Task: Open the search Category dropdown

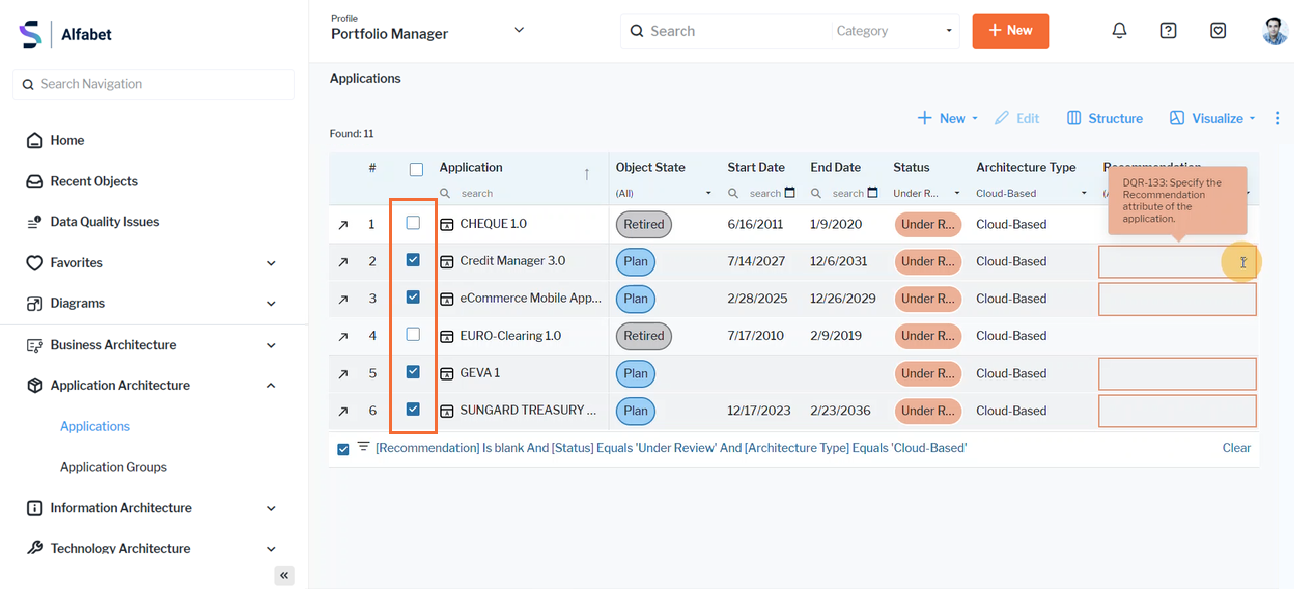Action: pyautogui.click(x=894, y=31)
